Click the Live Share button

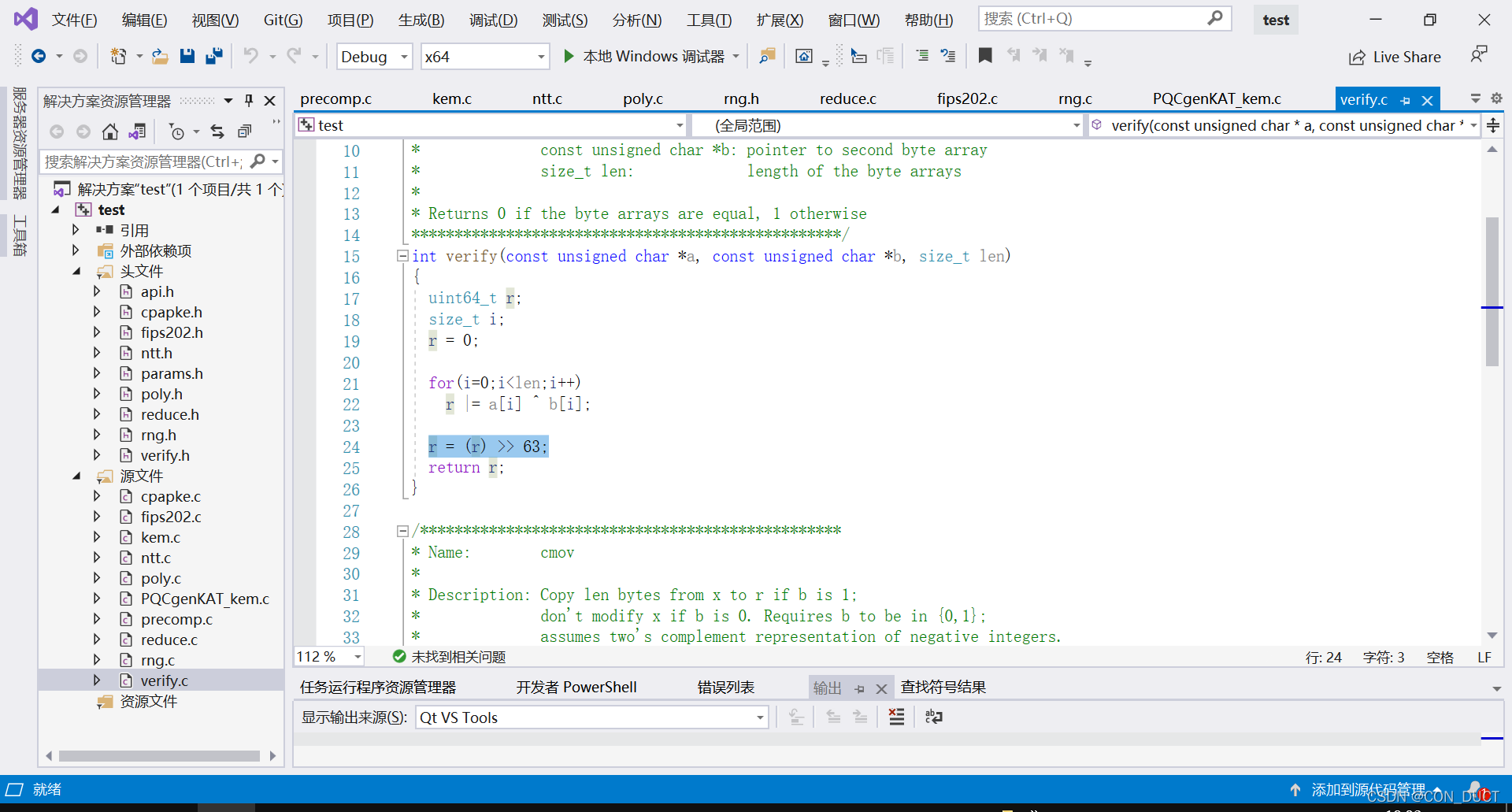1395,57
